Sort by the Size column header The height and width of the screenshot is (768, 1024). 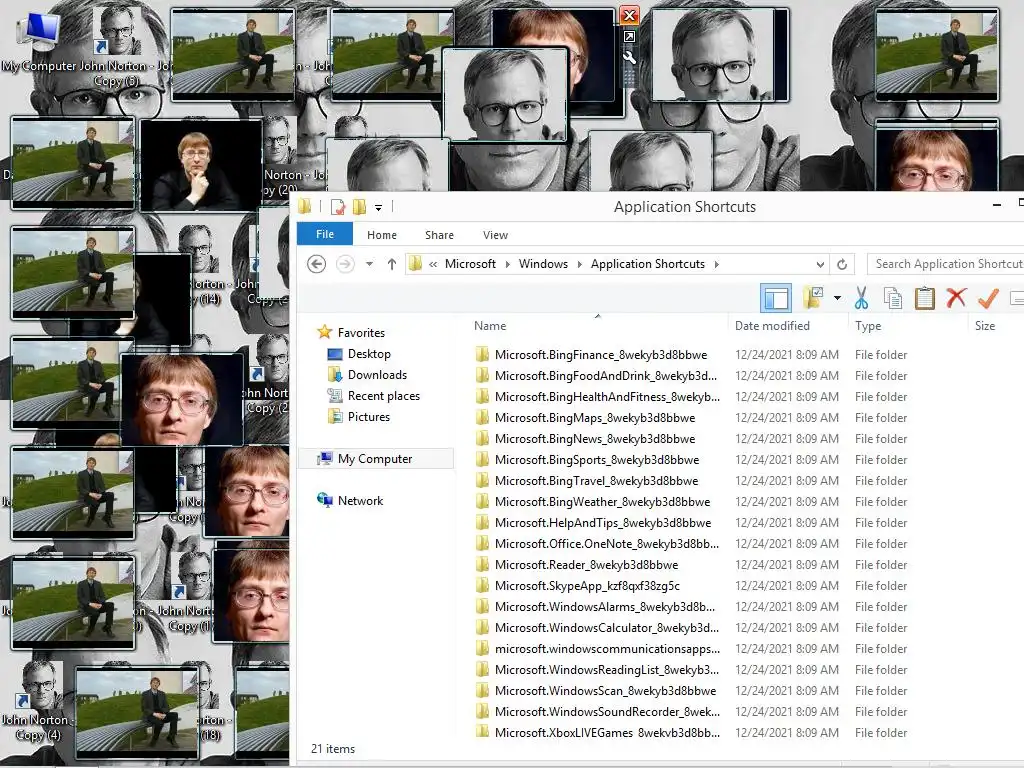coord(985,326)
